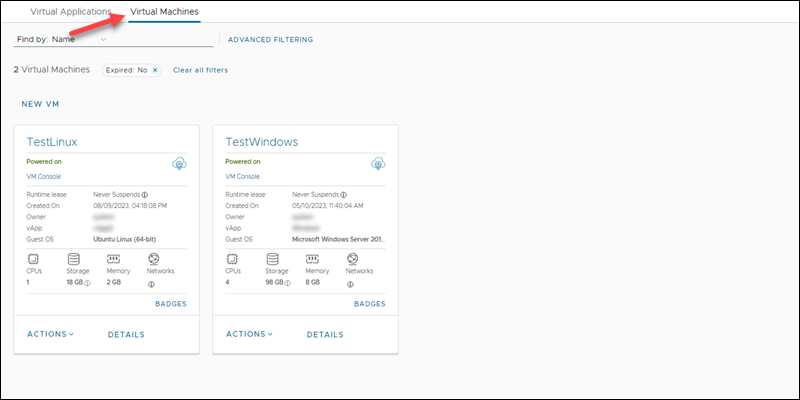The width and height of the screenshot is (800, 400).
Task: Click the CPUs icon on TestWindows card
Action: click(232, 259)
